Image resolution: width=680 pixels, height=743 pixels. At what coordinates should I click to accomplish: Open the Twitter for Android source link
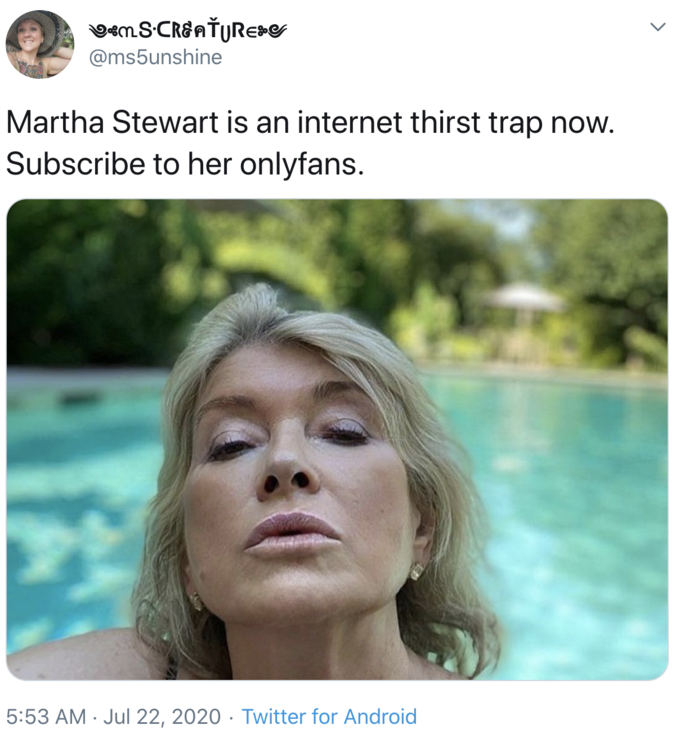329,716
